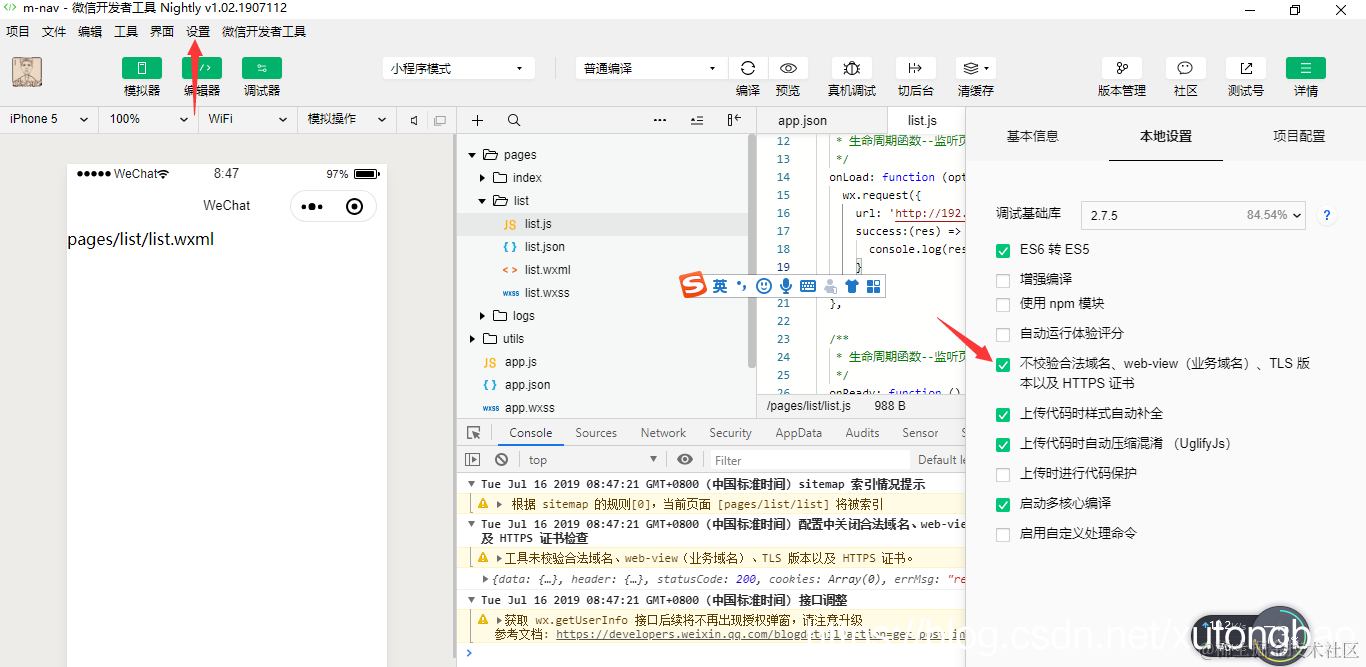This screenshot has height=667, width=1366.
Task: Expand the logs folder
Action: tap(482, 316)
